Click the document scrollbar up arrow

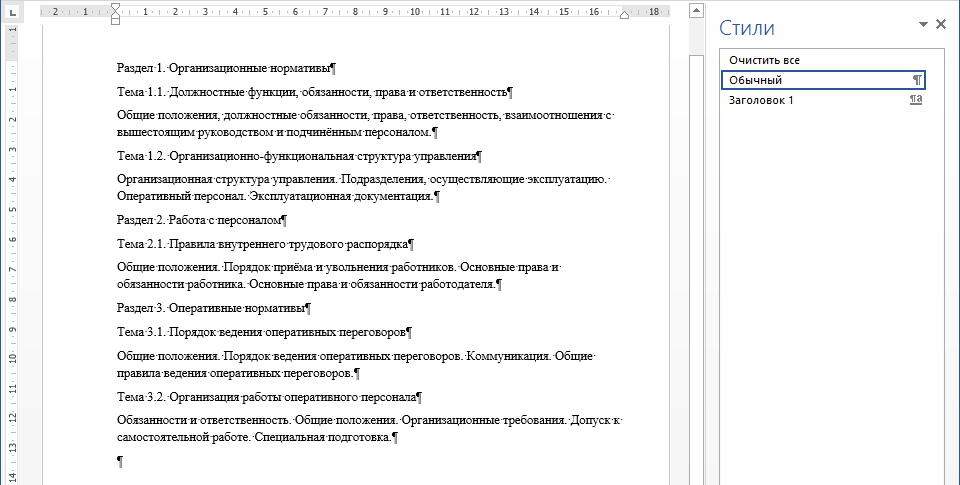point(696,12)
